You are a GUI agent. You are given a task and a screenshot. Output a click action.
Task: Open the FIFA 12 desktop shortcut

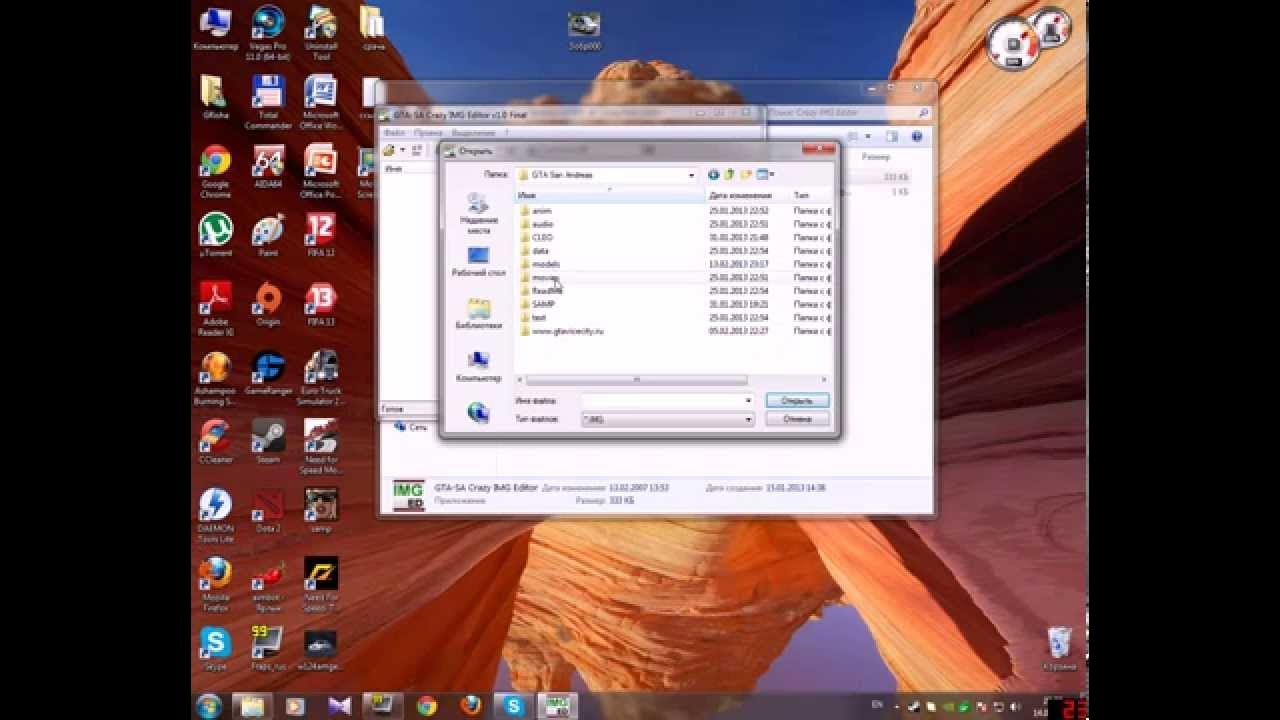coord(321,236)
